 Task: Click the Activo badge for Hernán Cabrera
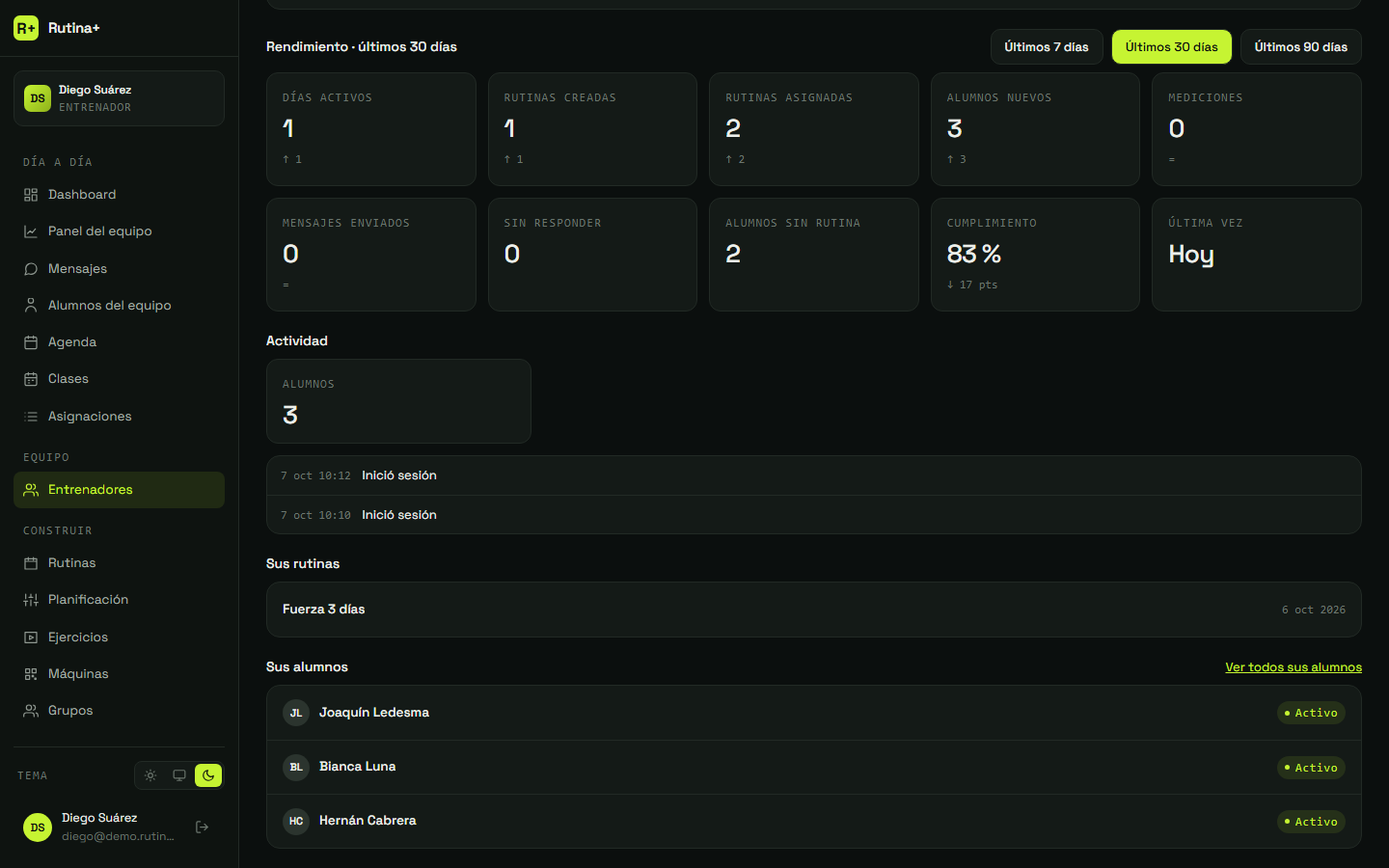pyautogui.click(x=1311, y=822)
